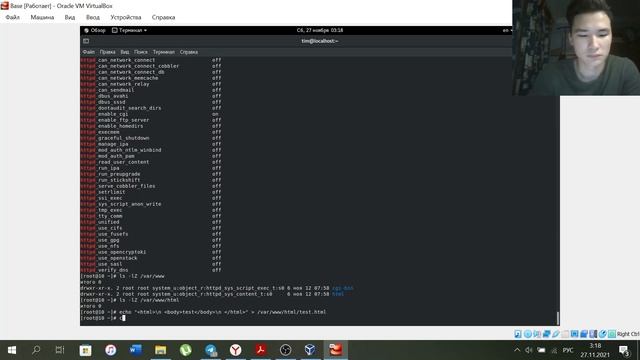Open OBS Studio from the taskbar
This screenshot has width=640, height=360.
(285, 350)
